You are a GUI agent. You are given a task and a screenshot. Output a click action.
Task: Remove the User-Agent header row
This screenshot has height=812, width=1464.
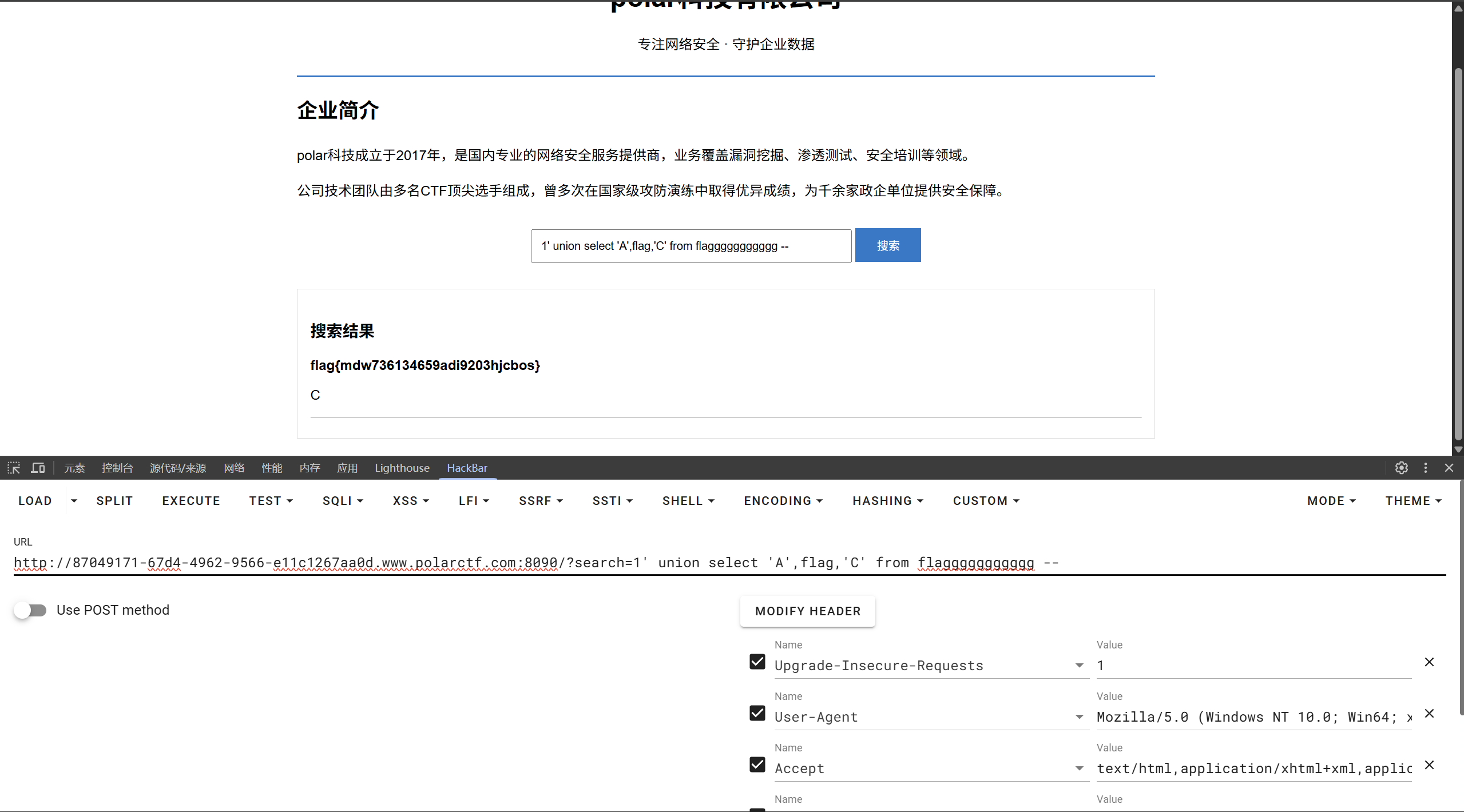[x=1429, y=714]
